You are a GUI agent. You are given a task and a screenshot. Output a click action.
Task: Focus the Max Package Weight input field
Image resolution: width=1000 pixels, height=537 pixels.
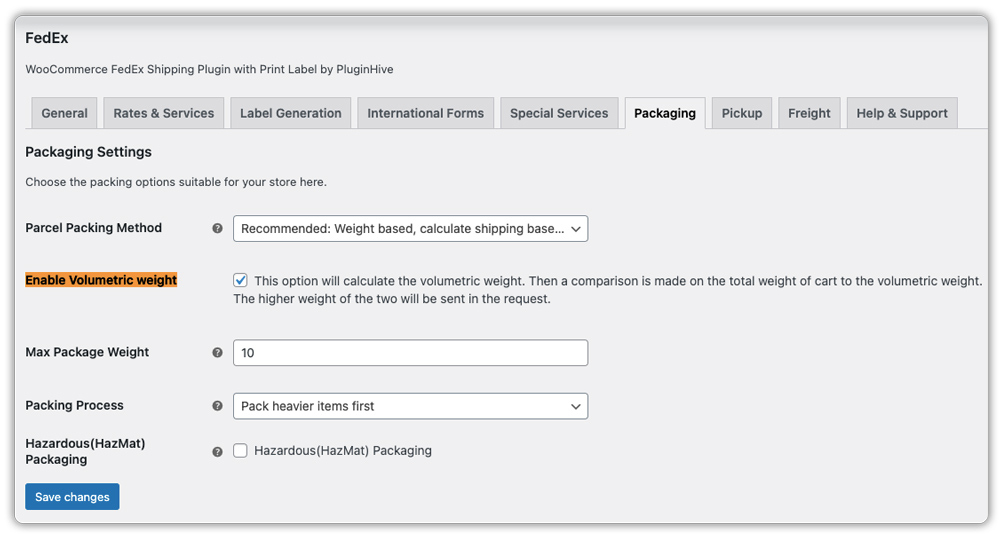pos(411,353)
